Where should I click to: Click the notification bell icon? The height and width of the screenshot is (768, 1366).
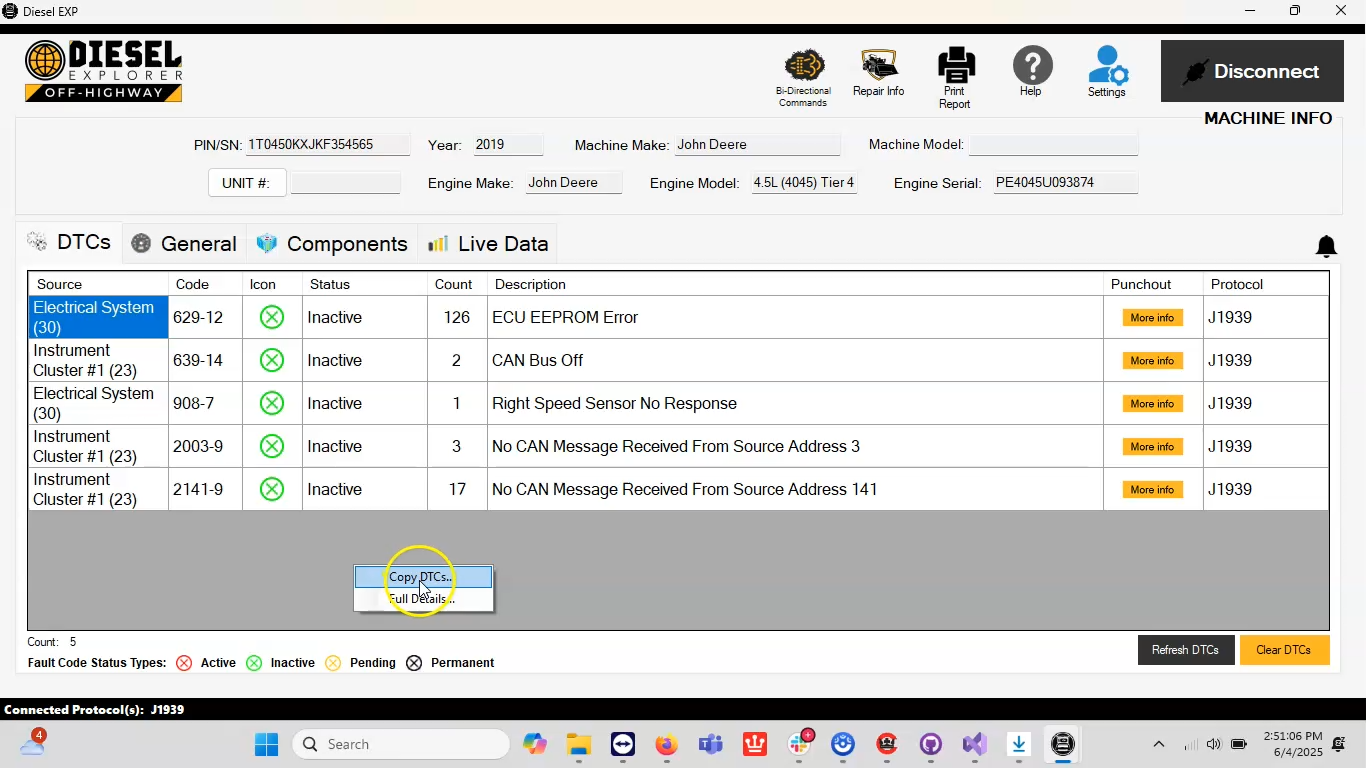pyautogui.click(x=1326, y=246)
